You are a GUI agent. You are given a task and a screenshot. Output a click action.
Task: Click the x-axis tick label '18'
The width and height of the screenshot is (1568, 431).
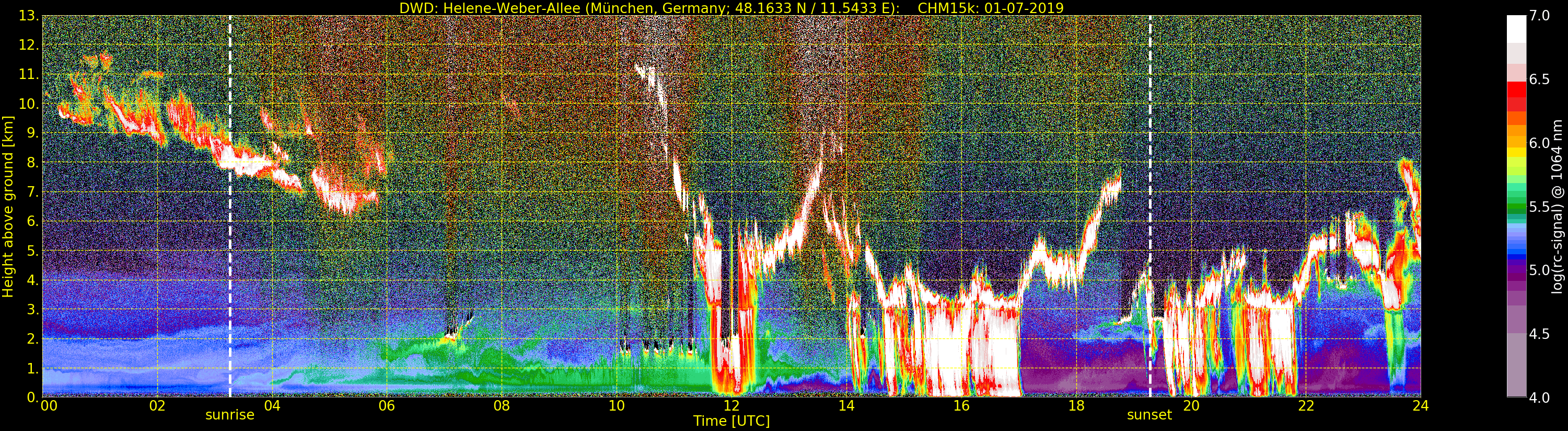coord(1076,405)
